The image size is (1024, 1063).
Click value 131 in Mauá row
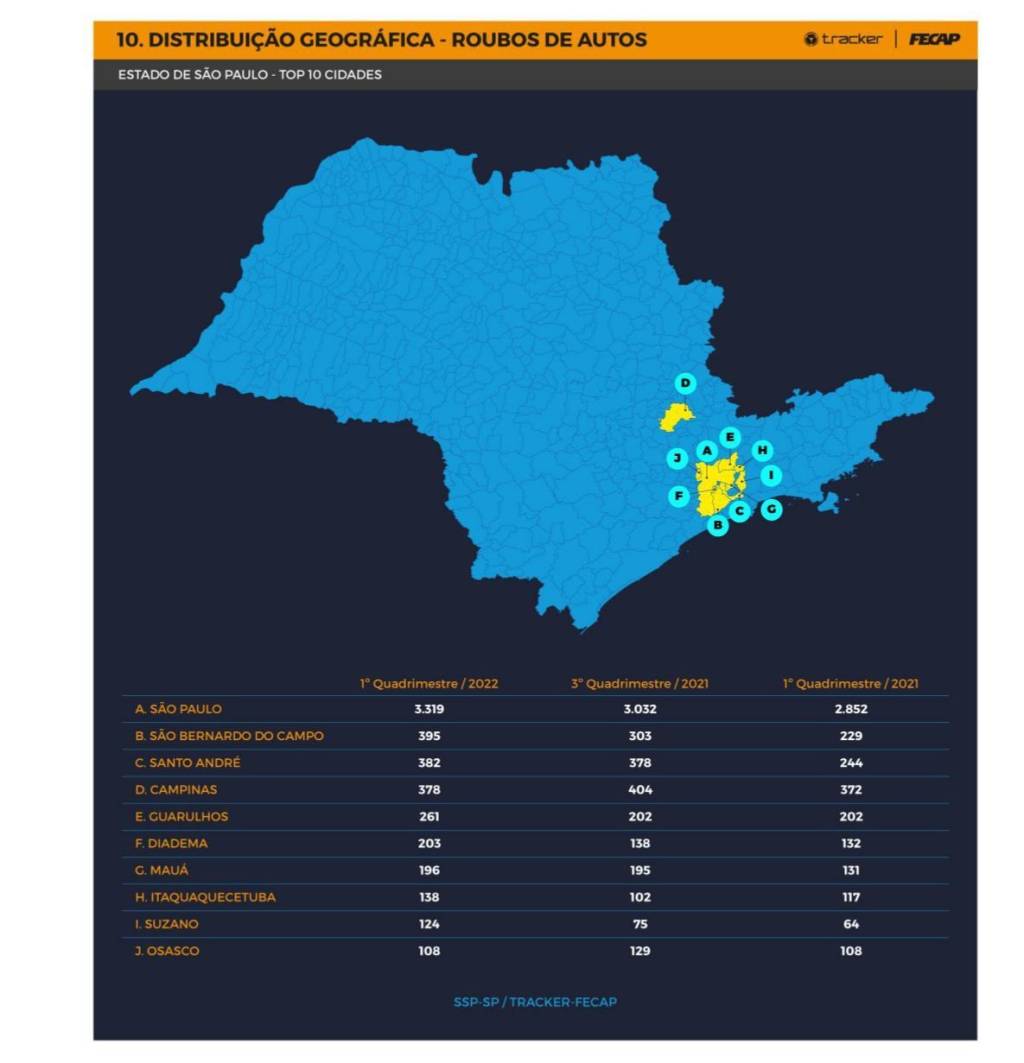tap(851, 870)
